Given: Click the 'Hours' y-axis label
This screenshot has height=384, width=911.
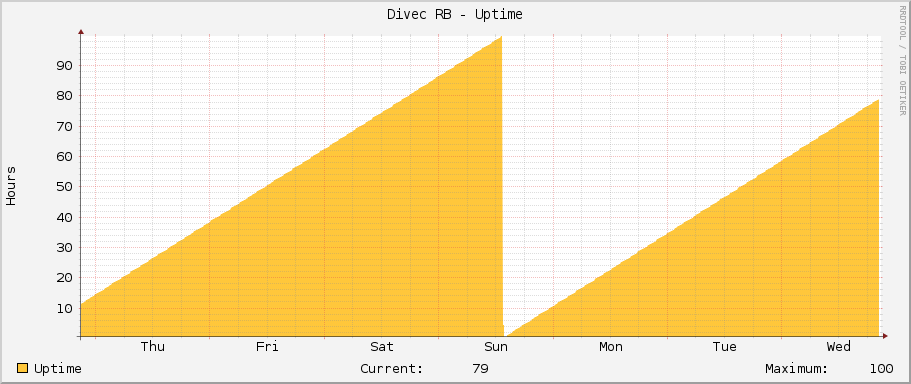Looking at the screenshot, I should [11, 185].
